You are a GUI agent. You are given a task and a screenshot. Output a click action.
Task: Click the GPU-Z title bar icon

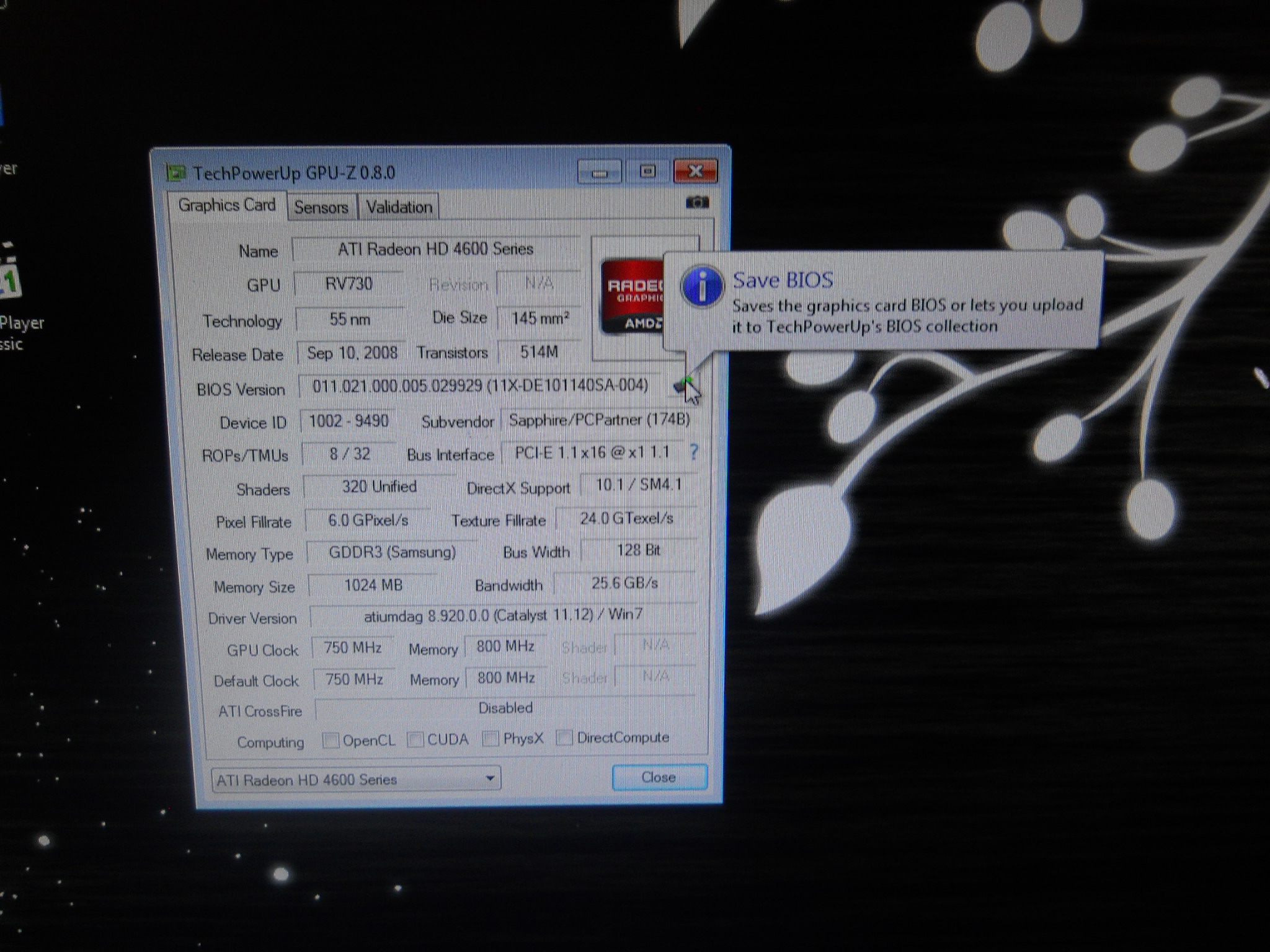[x=176, y=173]
